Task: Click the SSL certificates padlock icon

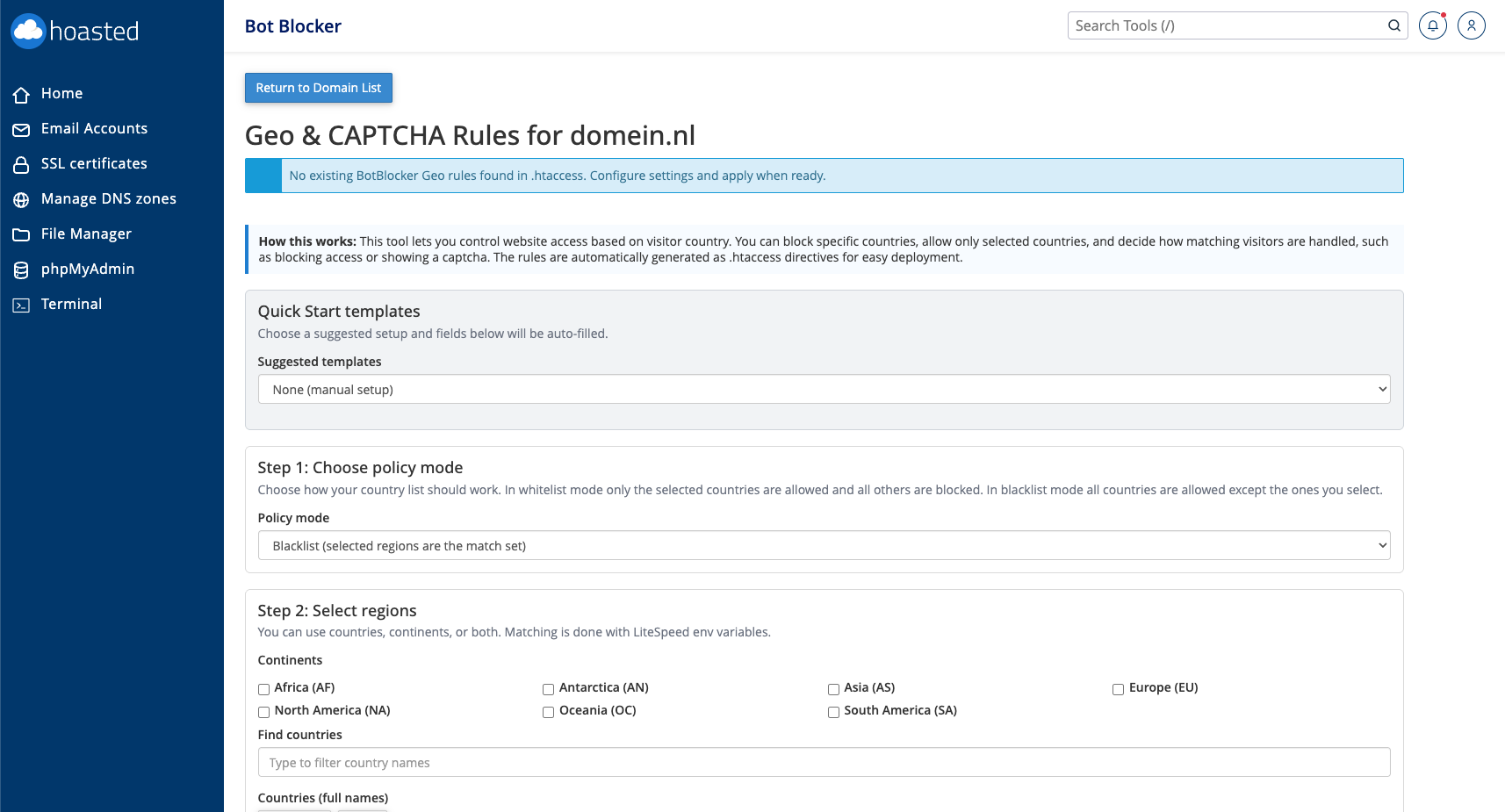Action: click(x=22, y=164)
